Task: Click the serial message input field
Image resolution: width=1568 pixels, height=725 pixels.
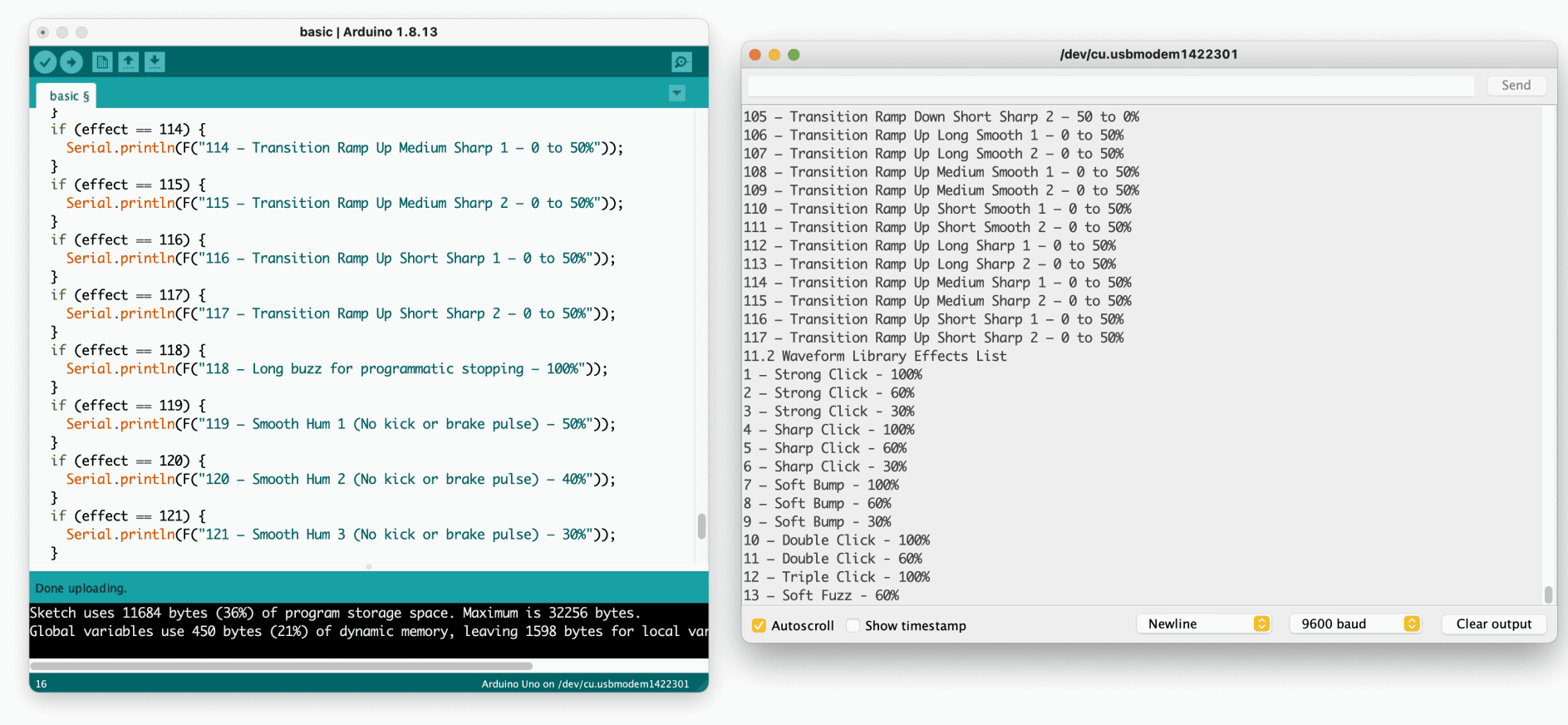Action: tap(1110, 86)
